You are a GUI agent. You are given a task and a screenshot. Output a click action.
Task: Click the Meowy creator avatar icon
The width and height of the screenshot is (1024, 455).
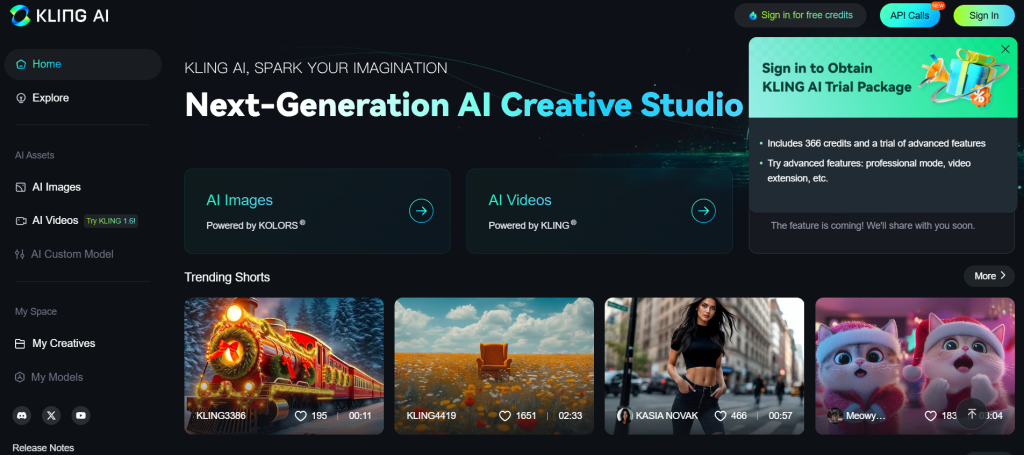tap(834, 416)
